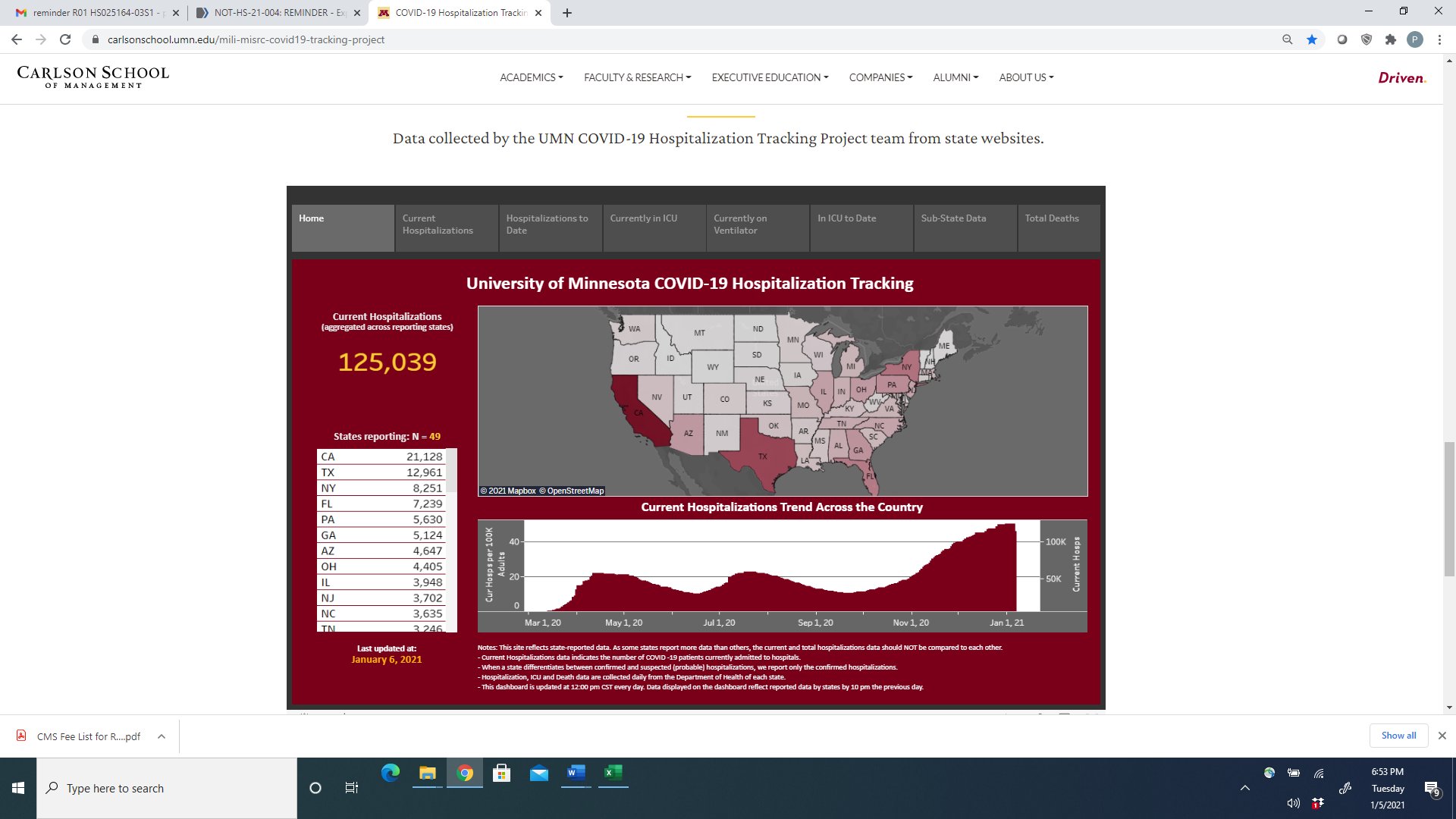Click the Driven logo link
1456x819 pixels.
click(x=1401, y=77)
